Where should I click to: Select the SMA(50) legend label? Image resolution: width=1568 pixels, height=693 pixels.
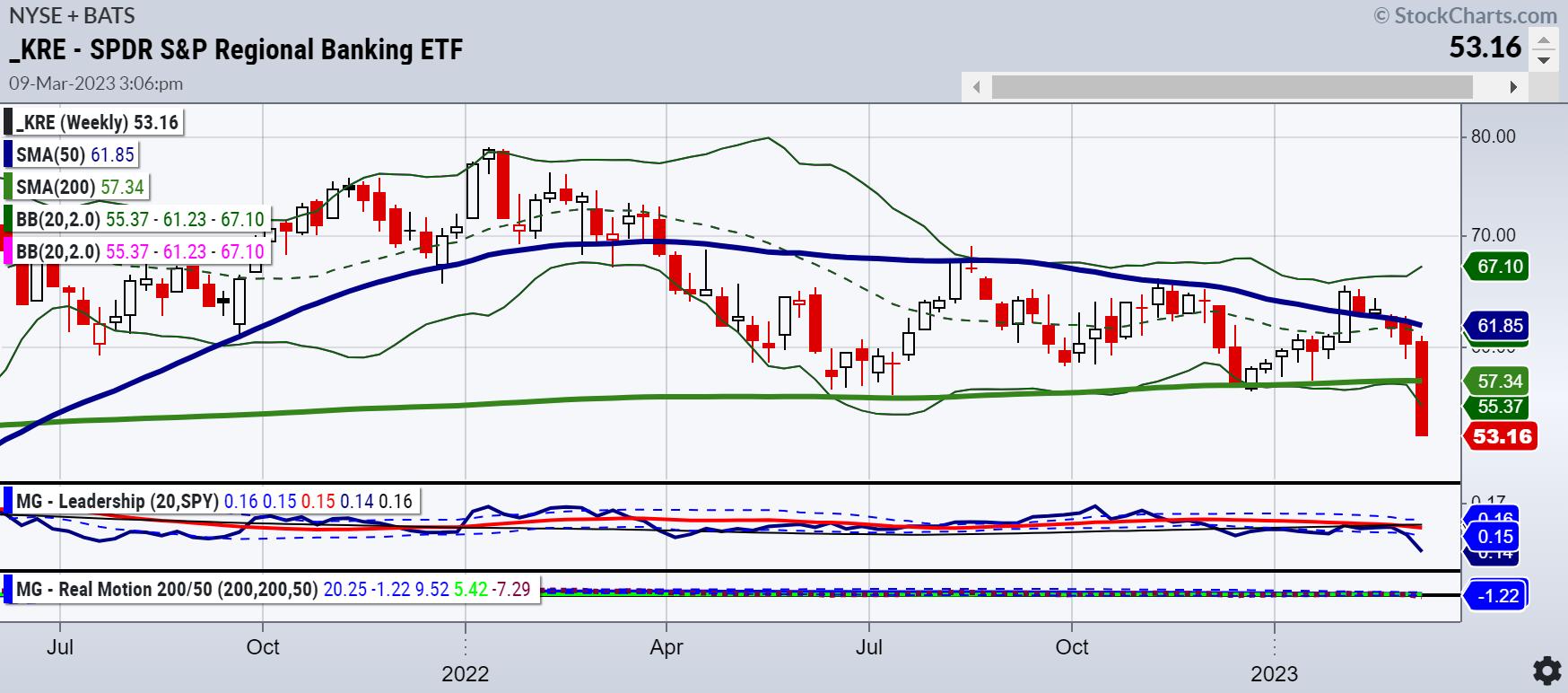click(70, 154)
